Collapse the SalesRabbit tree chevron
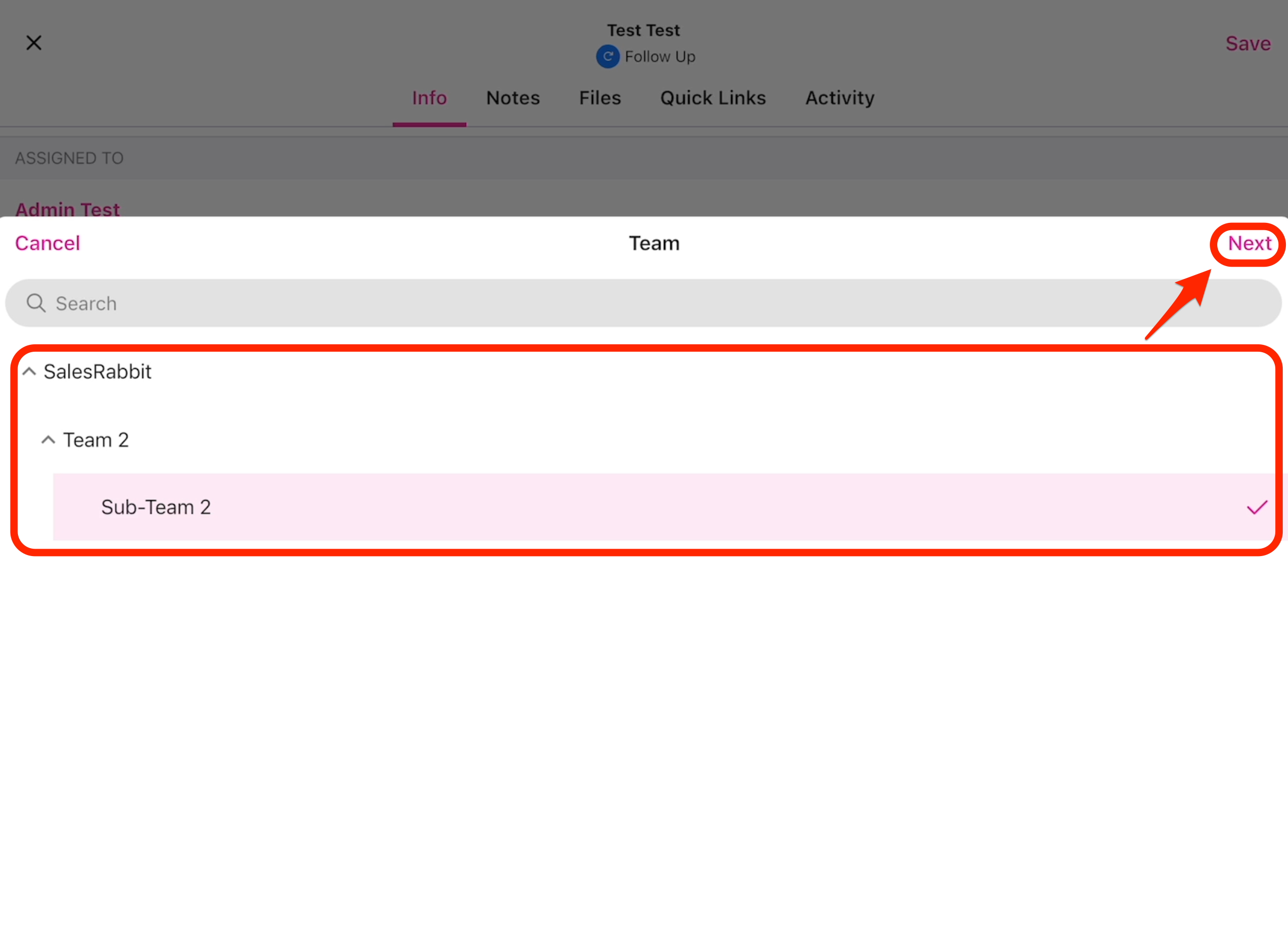1288x940 pixels. coord(29,372)
